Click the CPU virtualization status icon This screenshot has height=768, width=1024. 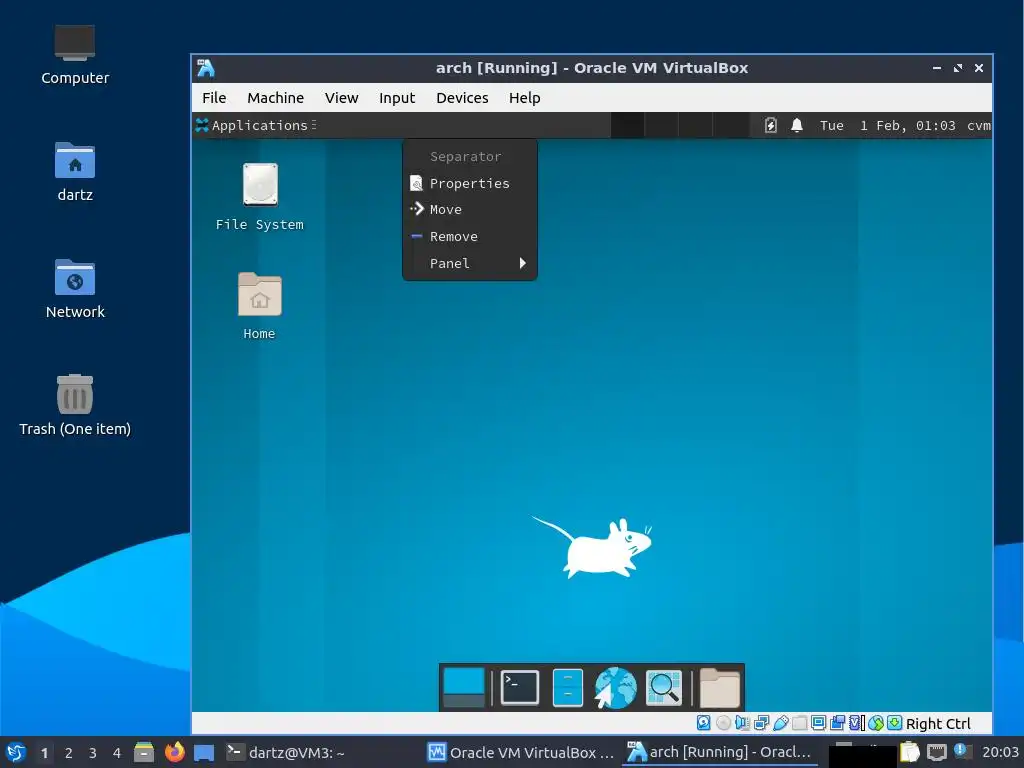coord(857,723)
